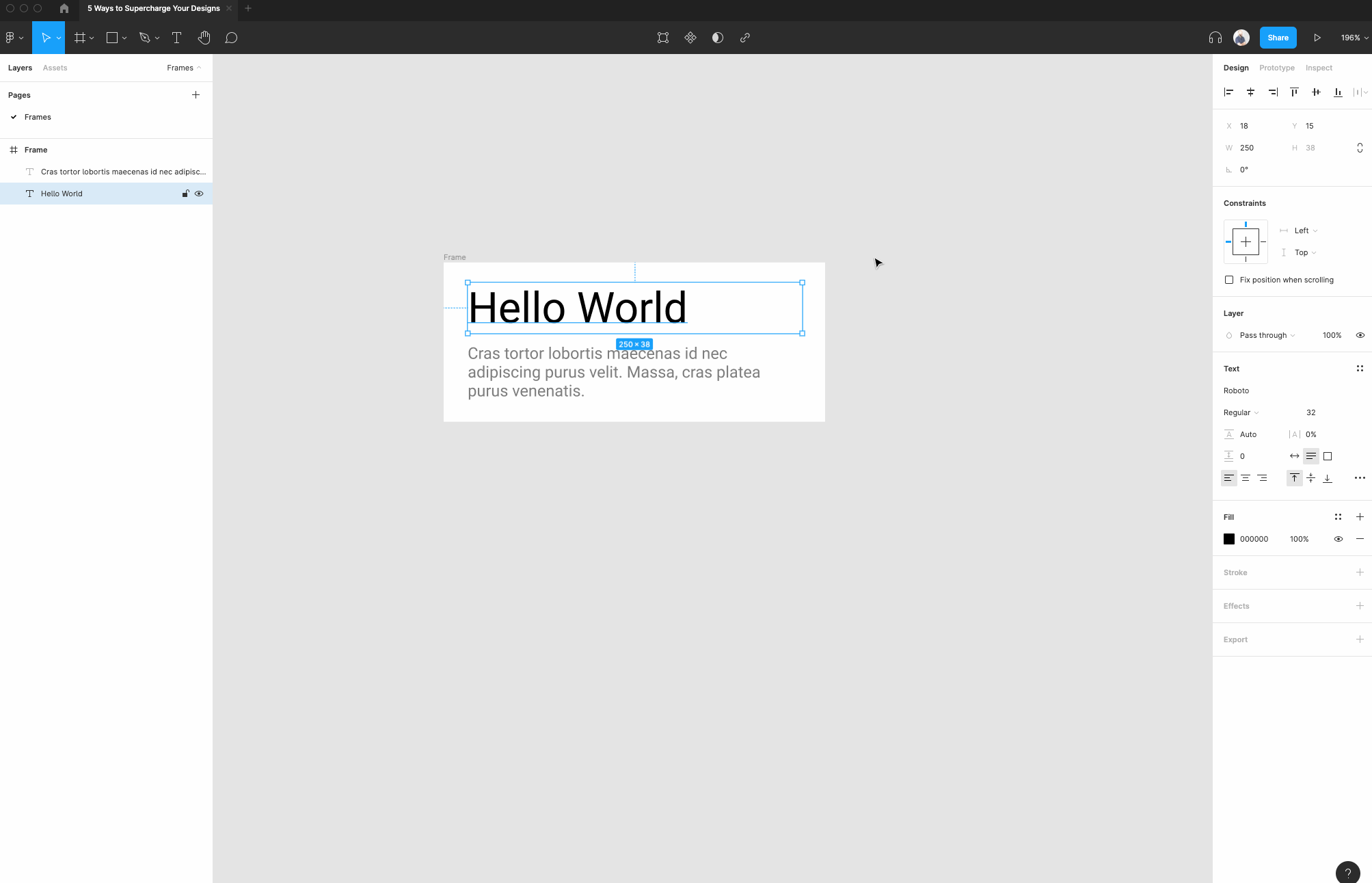
Task: Align selection bottom
Action: coord(1338,92)
